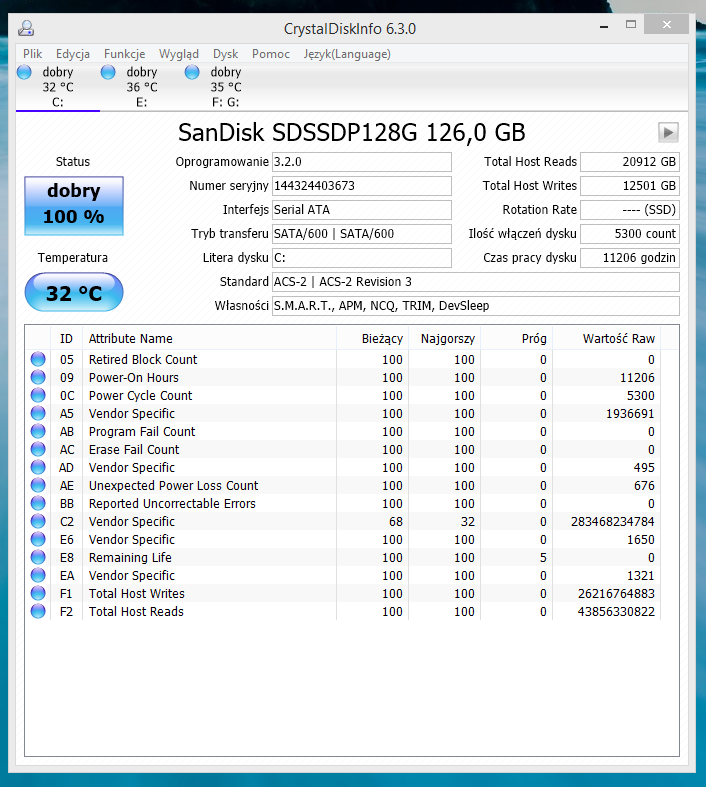Click the status orb of Reported Uncorrectable Errors

(38, 503)
